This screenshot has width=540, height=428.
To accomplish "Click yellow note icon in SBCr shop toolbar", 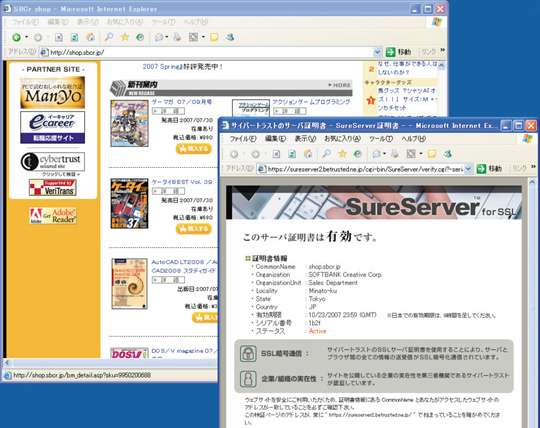I will click(x=214, y=37).
